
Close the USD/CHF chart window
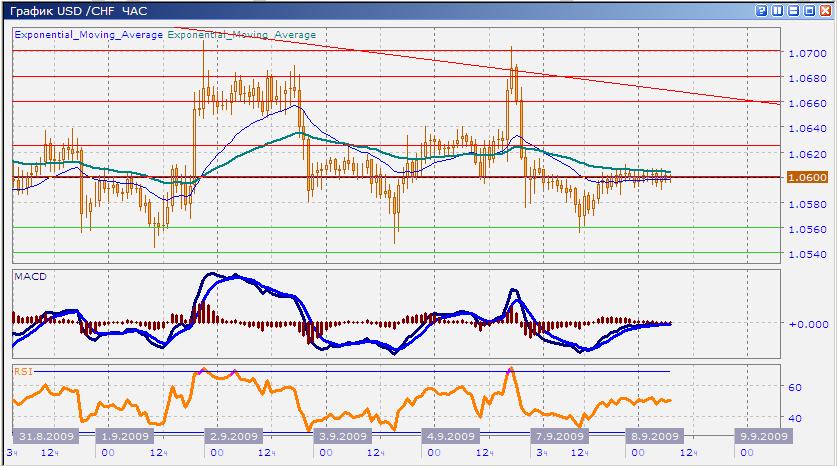point(825,10)
